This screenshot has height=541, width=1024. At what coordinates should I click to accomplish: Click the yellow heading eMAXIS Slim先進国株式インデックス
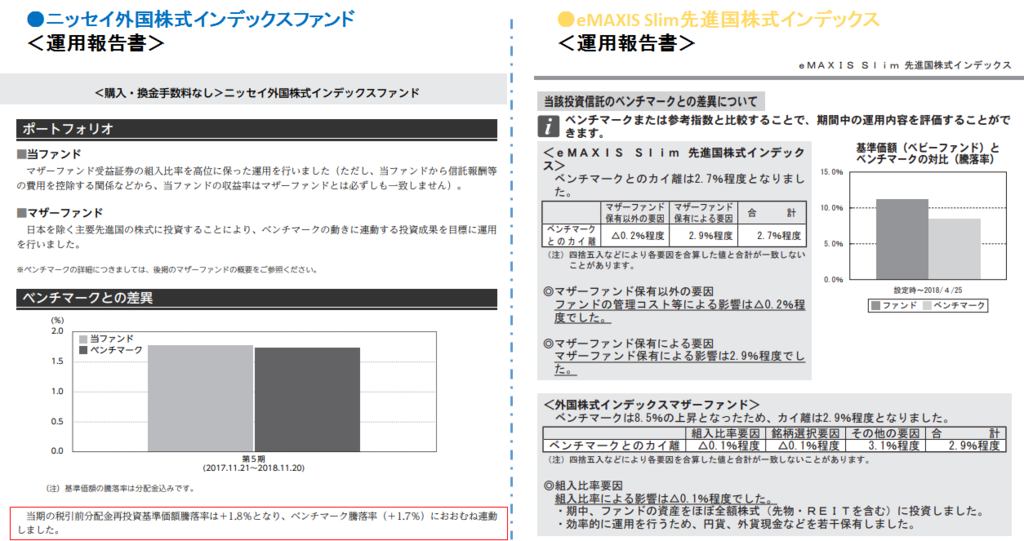click(x=728, y=20)
